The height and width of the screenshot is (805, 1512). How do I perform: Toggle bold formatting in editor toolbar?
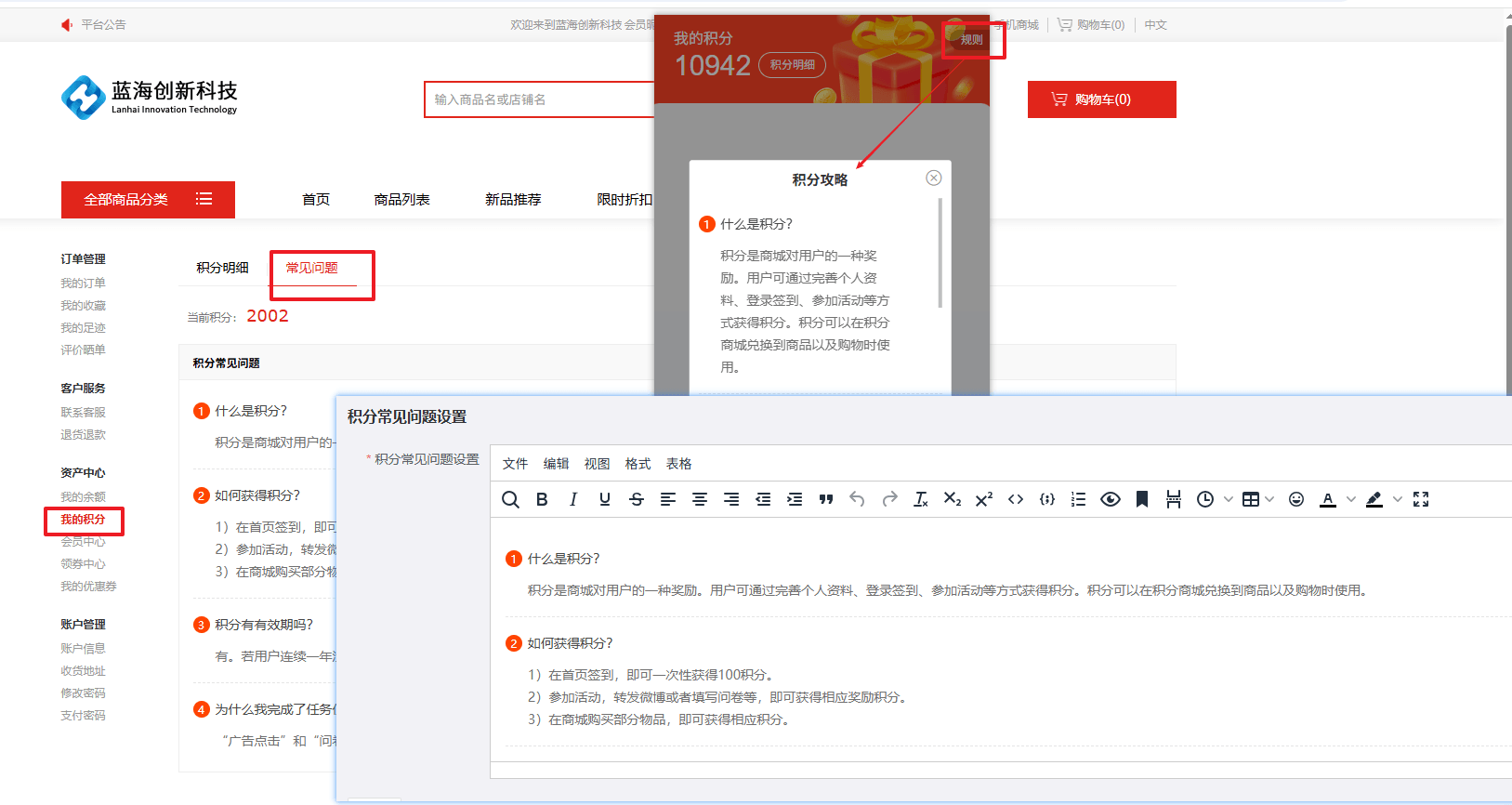pyautogui.click(x=542, y=499)
